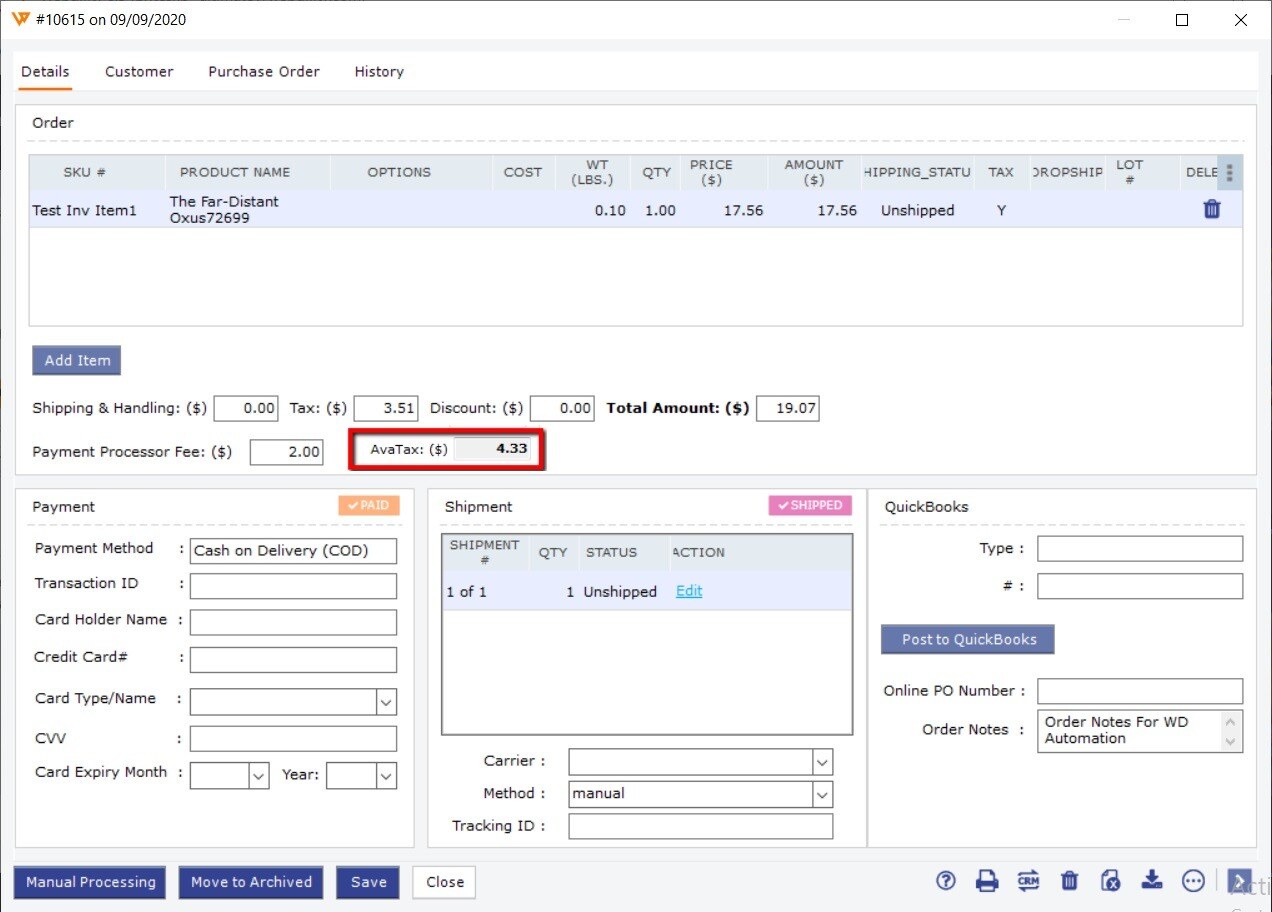Screen dimensions: 1272x912
Task: Click into the CVV field
Action: (x=293, y=739)
